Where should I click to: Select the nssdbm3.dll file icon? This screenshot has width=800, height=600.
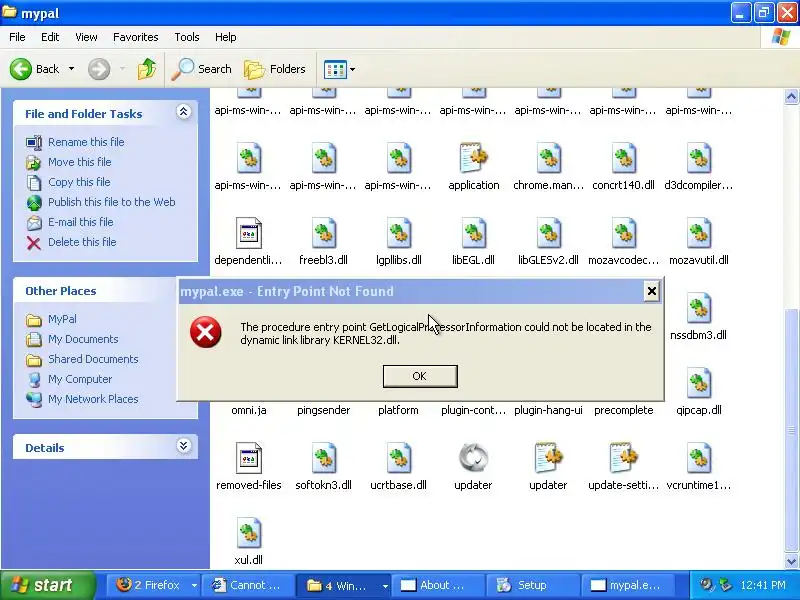pos(698,308)
